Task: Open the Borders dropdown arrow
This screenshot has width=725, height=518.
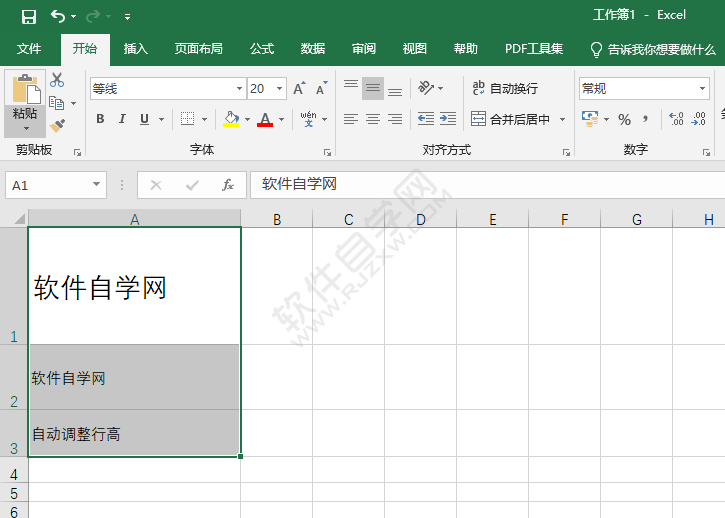Action: click(x=204, y=119)
